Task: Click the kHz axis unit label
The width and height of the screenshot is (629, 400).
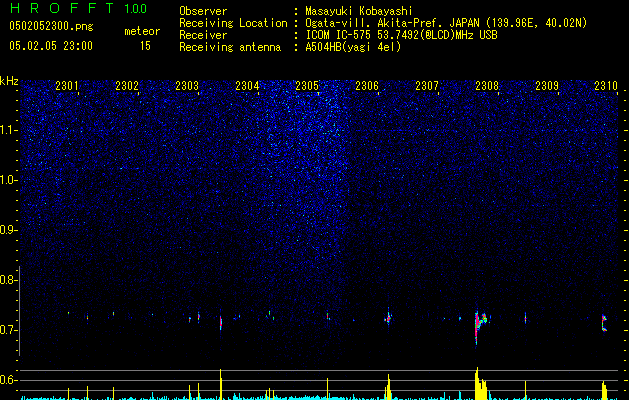Action: [x=9, y=81]
